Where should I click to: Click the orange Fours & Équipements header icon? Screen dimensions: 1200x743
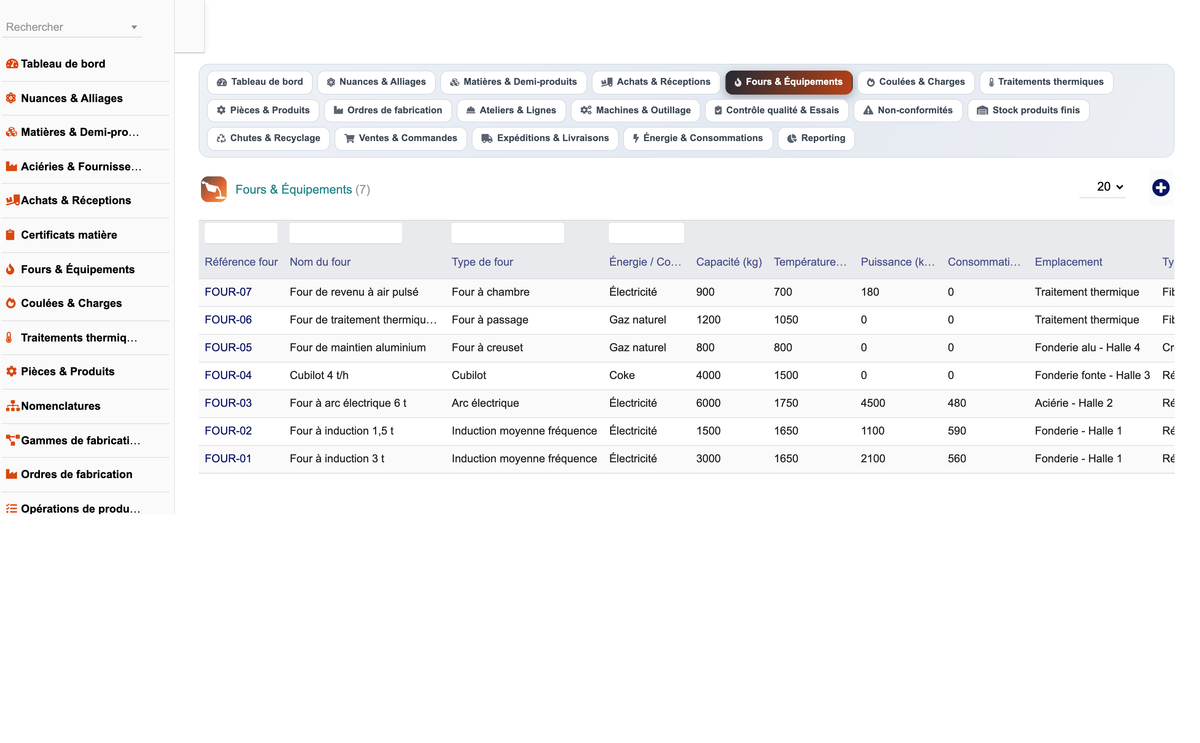[x=213, y=189]
